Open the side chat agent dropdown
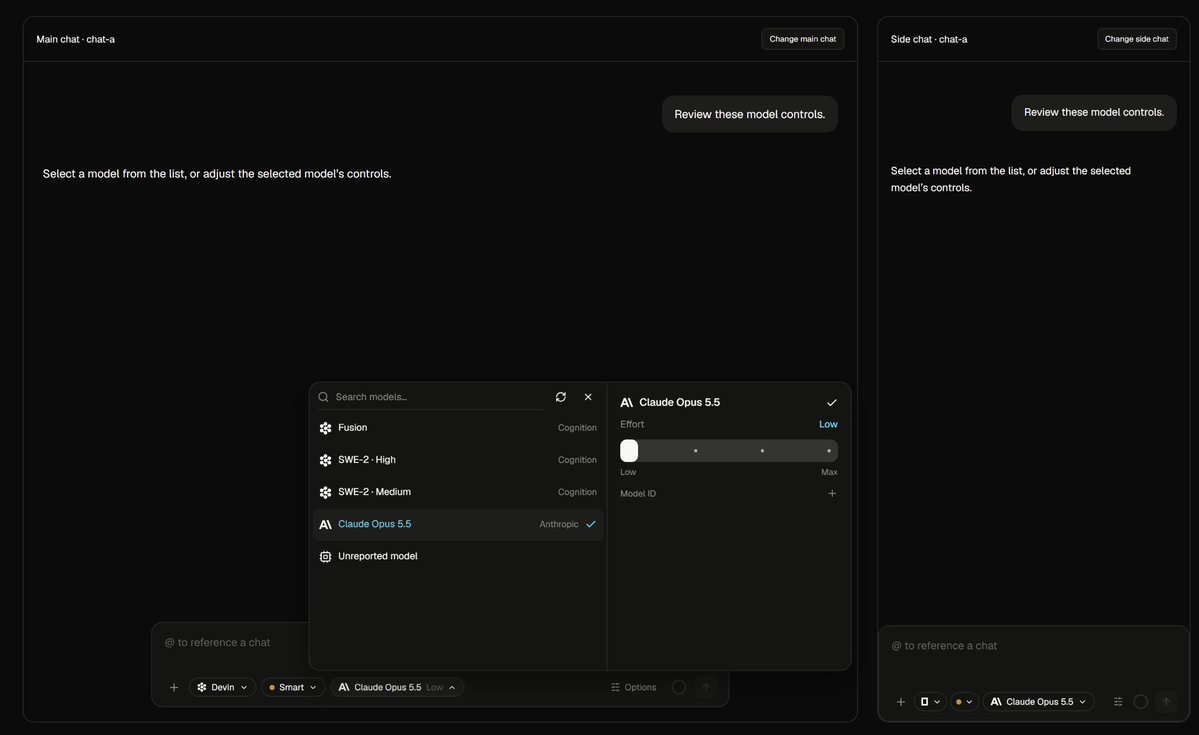The width and height of the screenshot is (1199, 735). tap(930, 701)
